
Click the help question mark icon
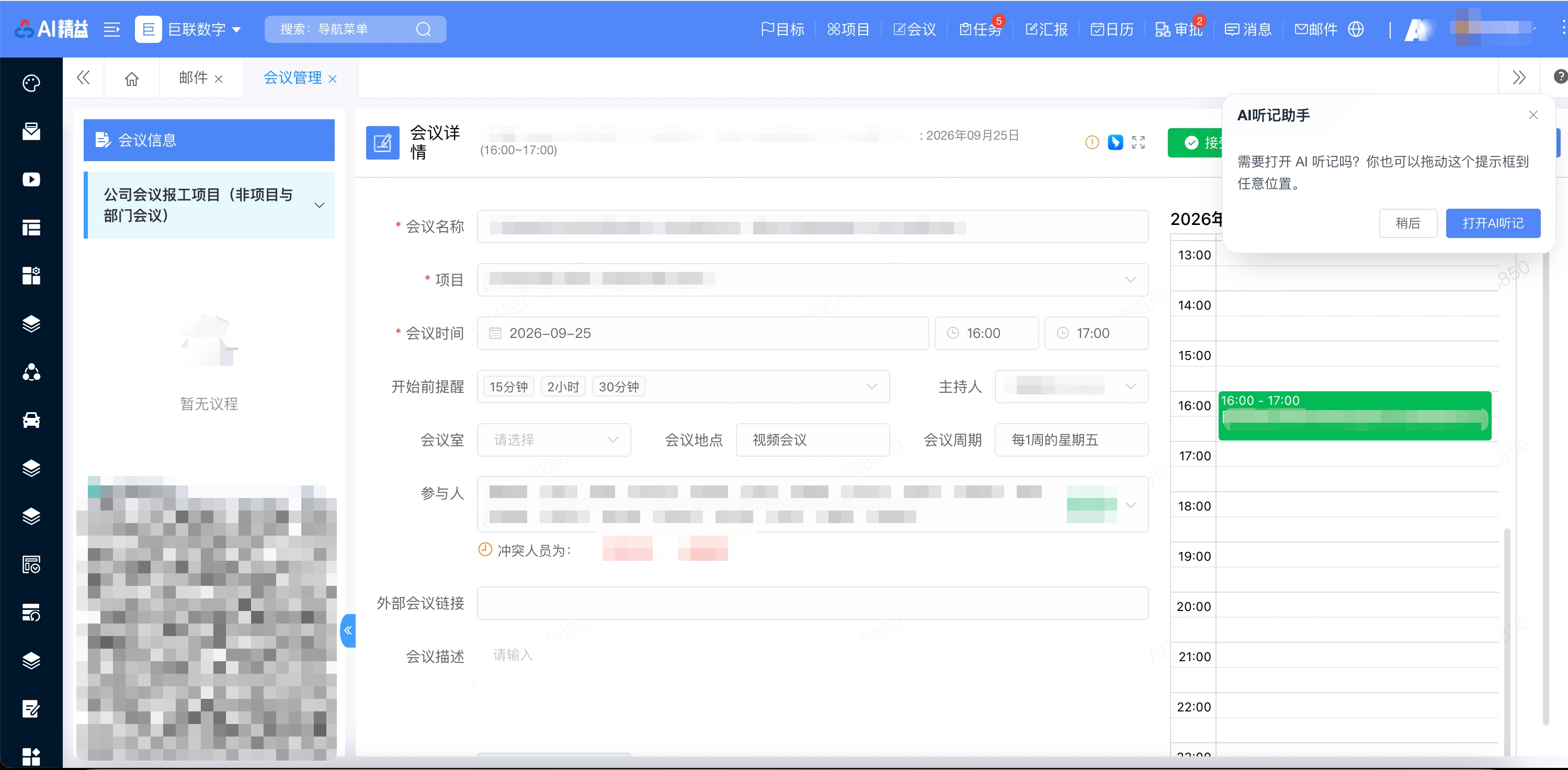coord(1560,77)
